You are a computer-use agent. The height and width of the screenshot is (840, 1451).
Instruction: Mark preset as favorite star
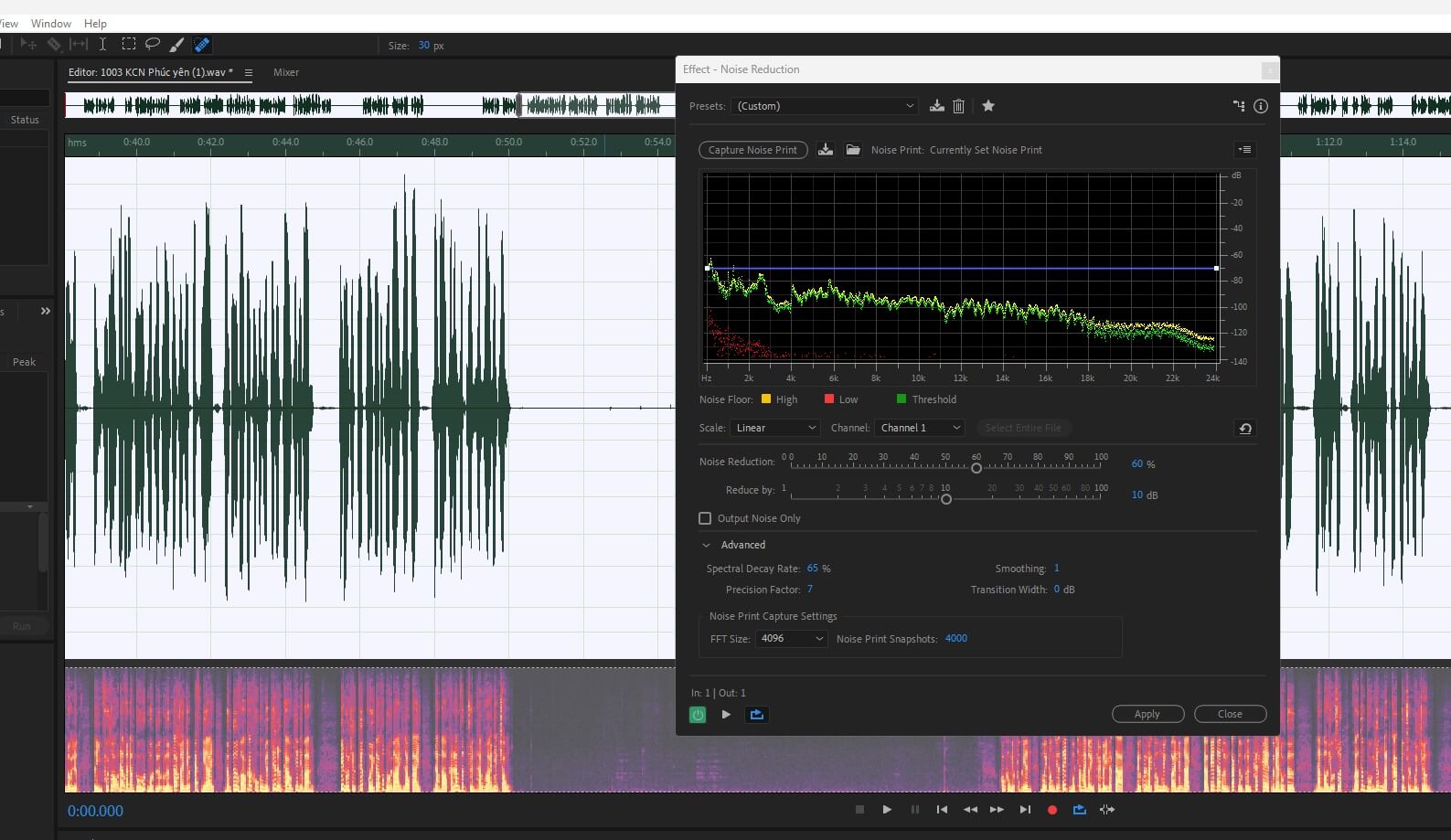[x=988, y=106]
